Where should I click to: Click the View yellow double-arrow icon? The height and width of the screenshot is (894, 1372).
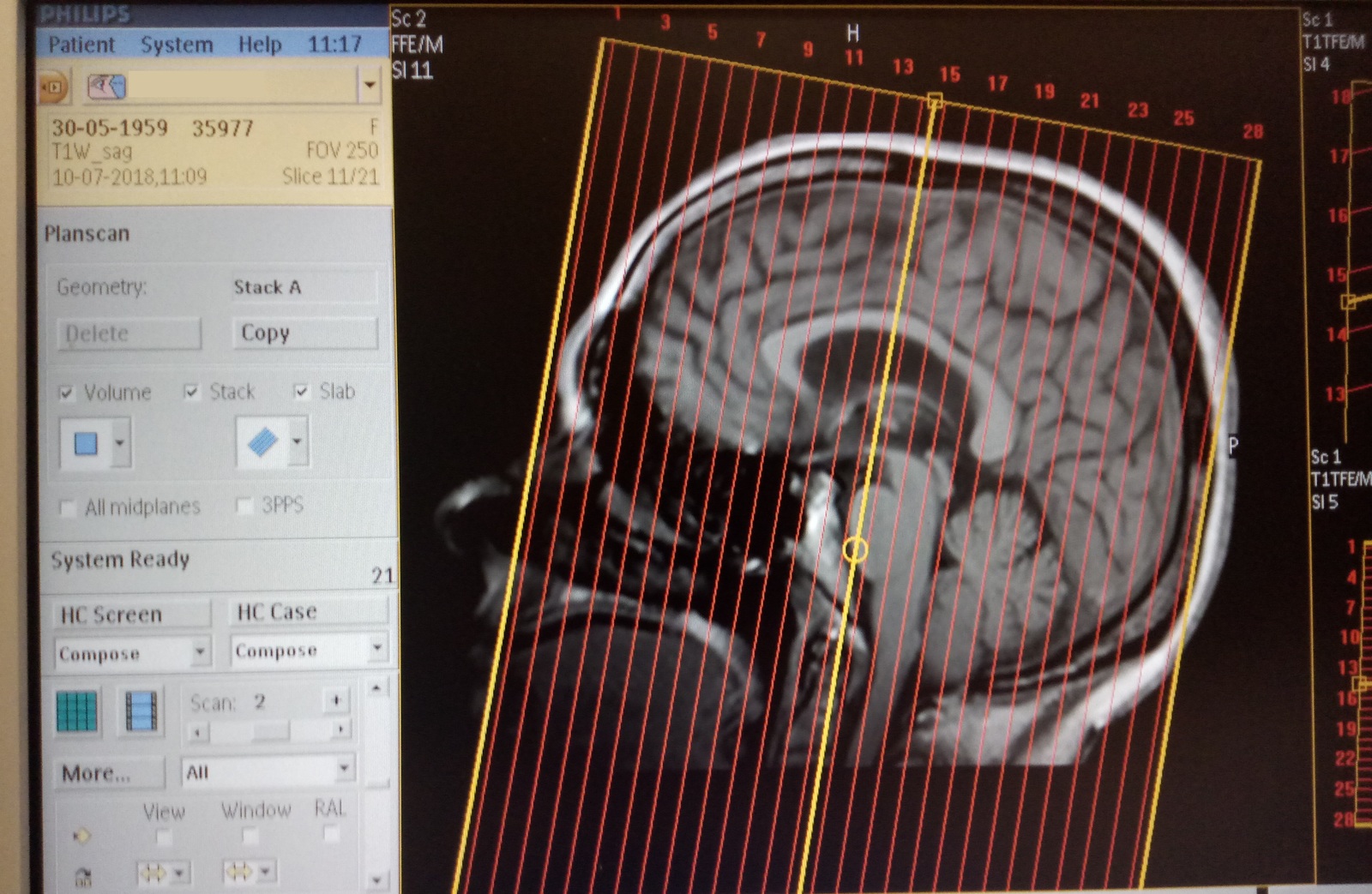pos(153,873)
